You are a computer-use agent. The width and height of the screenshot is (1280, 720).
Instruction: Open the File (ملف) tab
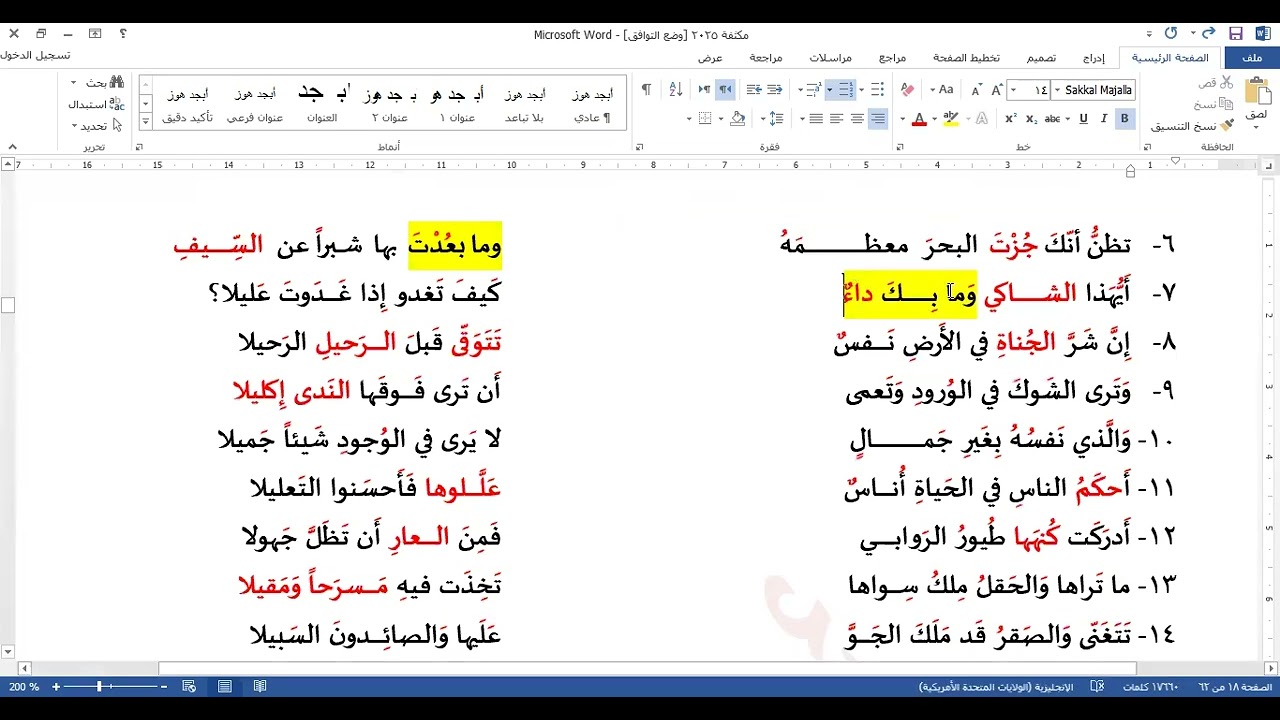click(1253, 58)
